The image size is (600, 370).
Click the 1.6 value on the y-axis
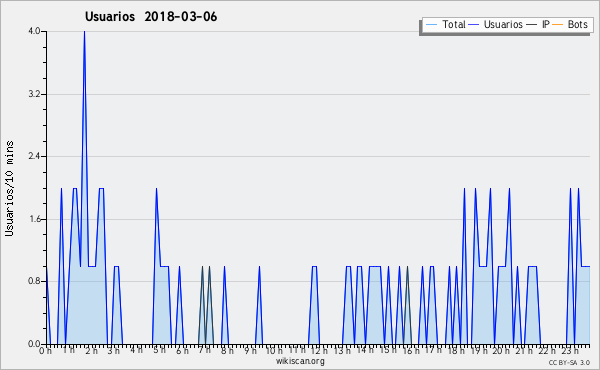34,219
